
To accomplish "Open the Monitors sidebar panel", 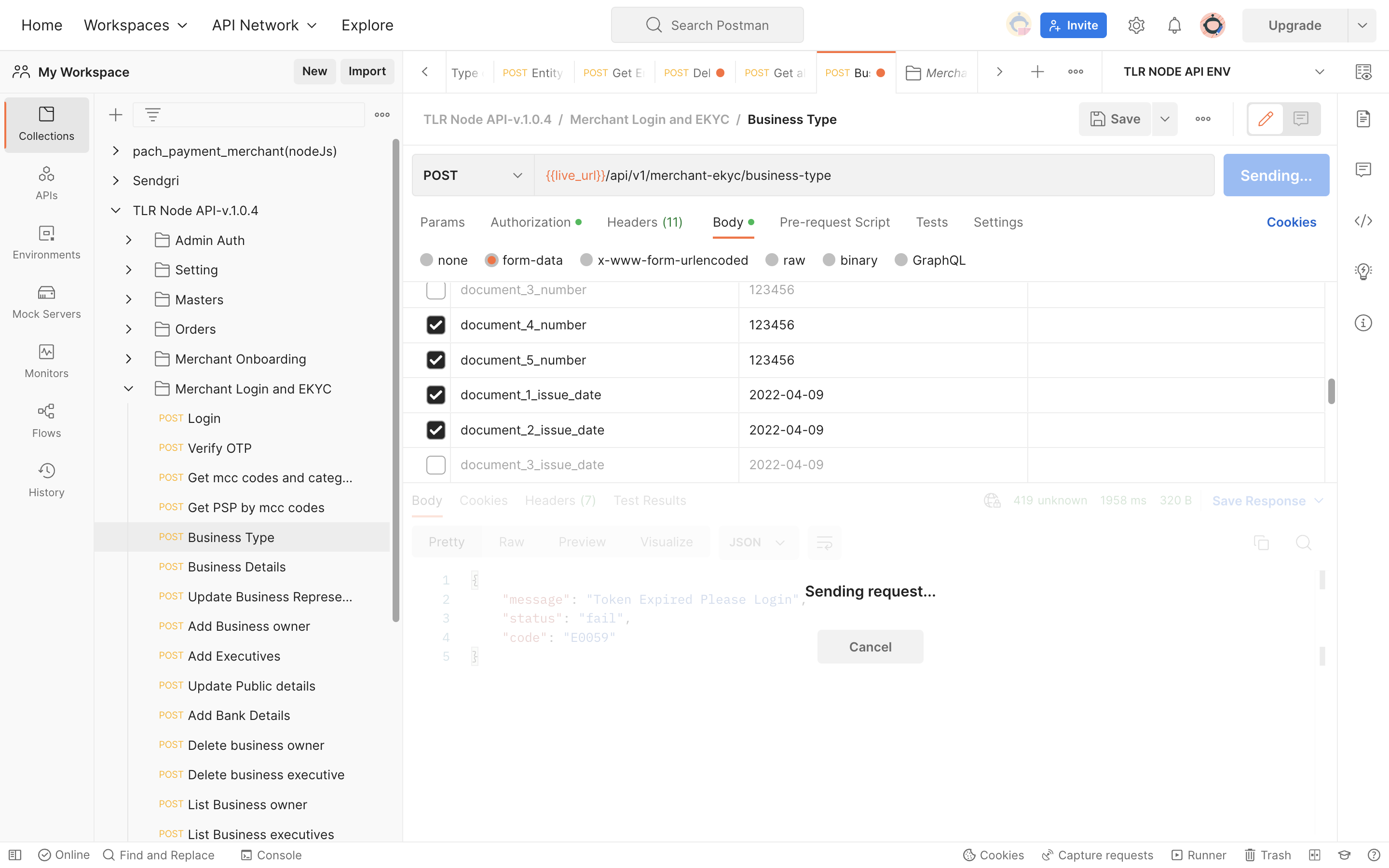I will click(x=46, y=362).
